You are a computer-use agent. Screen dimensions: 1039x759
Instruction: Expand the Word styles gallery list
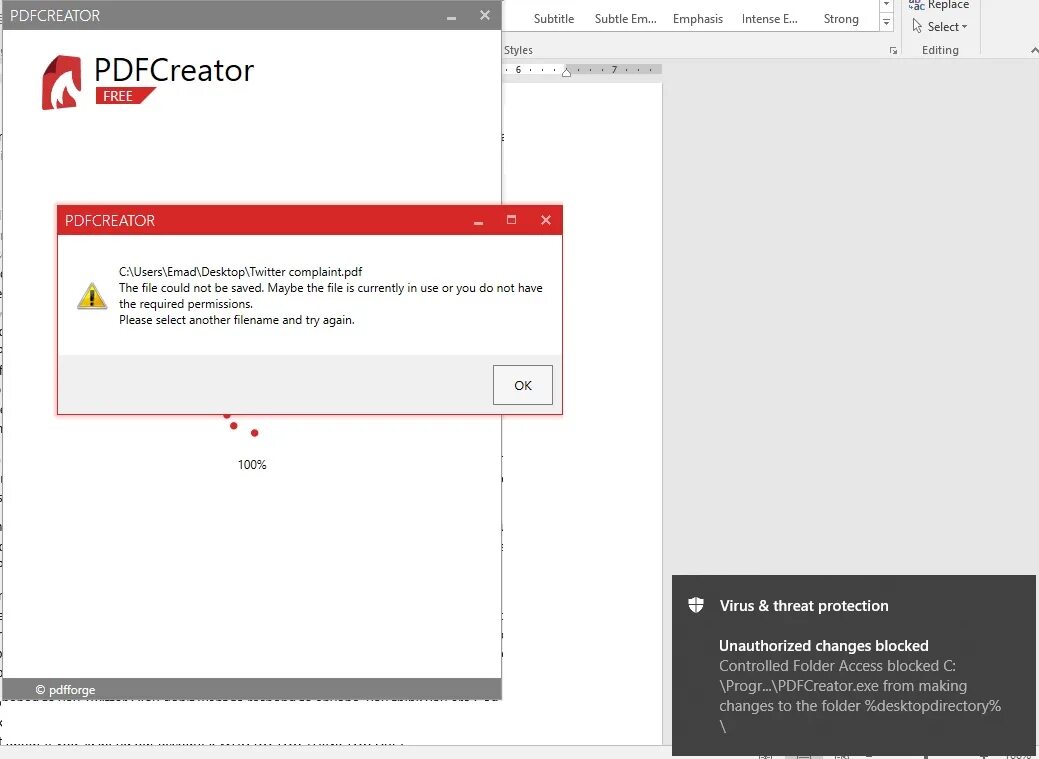pyautogui.click(x=887, y=22)
